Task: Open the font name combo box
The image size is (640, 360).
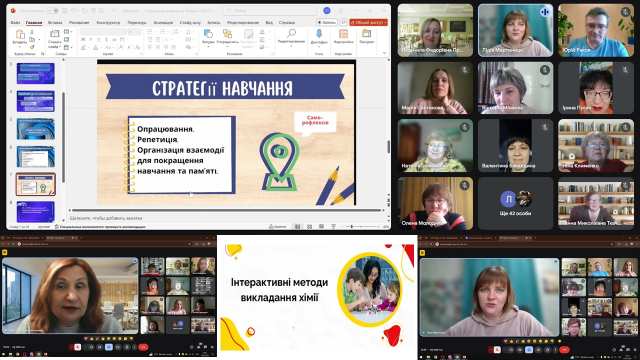Action: pyautogui.click(x=103, y=32)
